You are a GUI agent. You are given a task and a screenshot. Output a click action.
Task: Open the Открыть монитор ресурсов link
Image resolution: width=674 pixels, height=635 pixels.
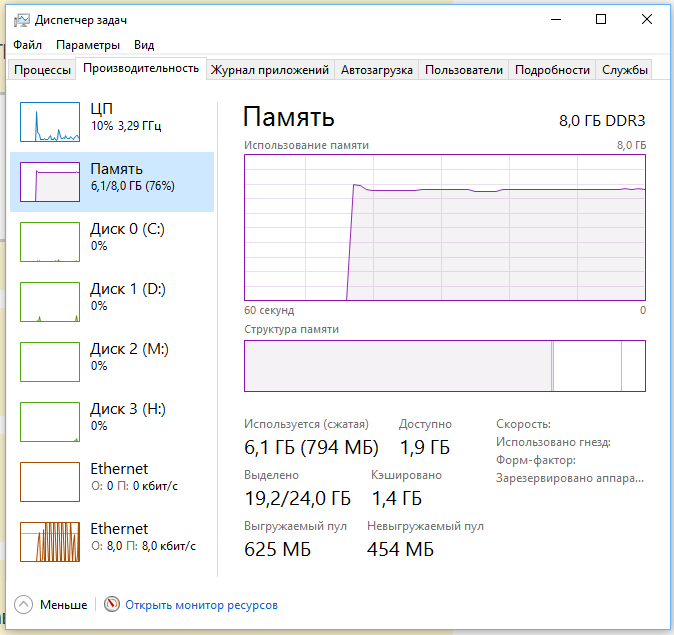click(201, 605)
